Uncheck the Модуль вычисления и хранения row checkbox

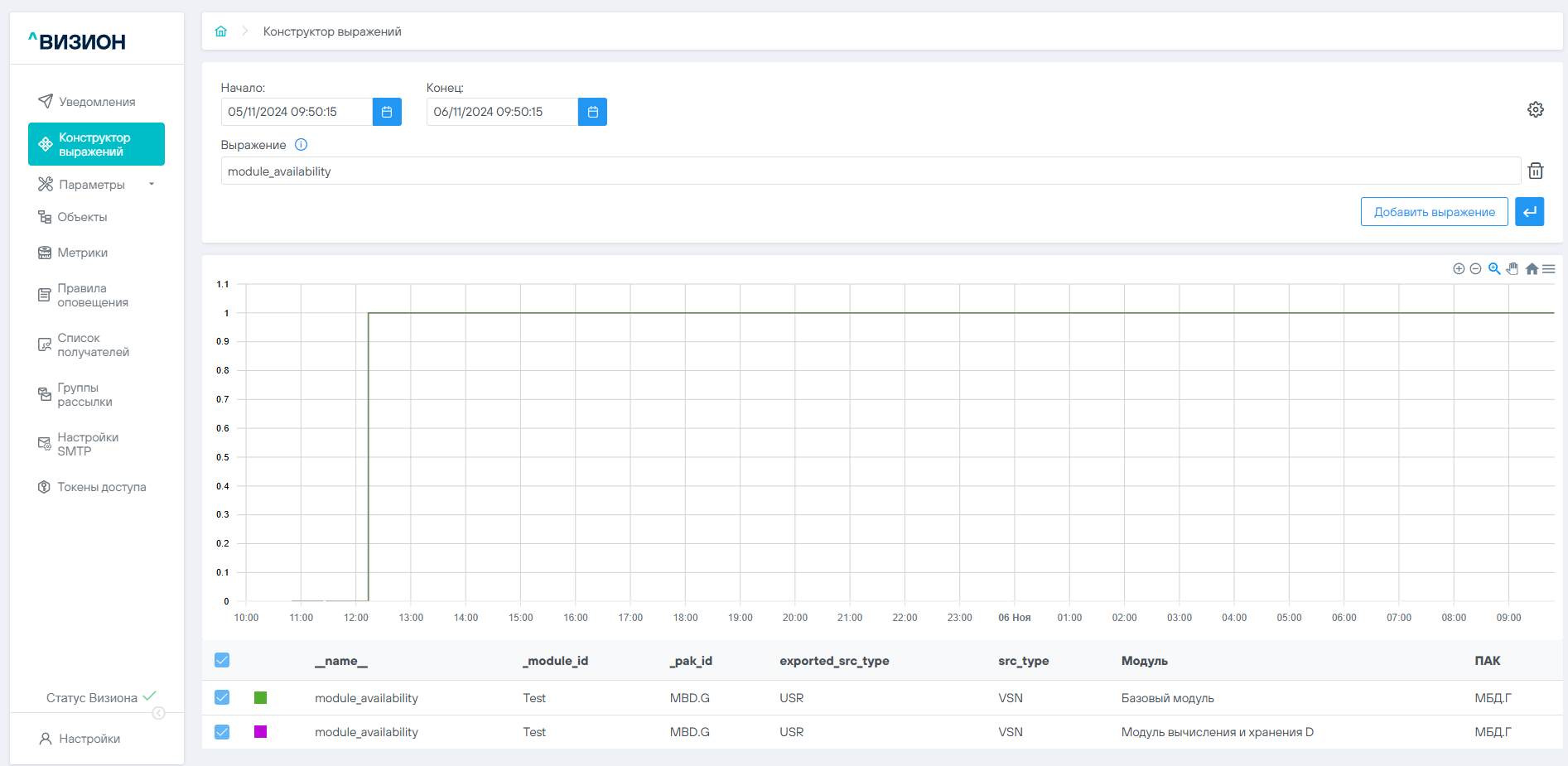[x=222, y=732]
